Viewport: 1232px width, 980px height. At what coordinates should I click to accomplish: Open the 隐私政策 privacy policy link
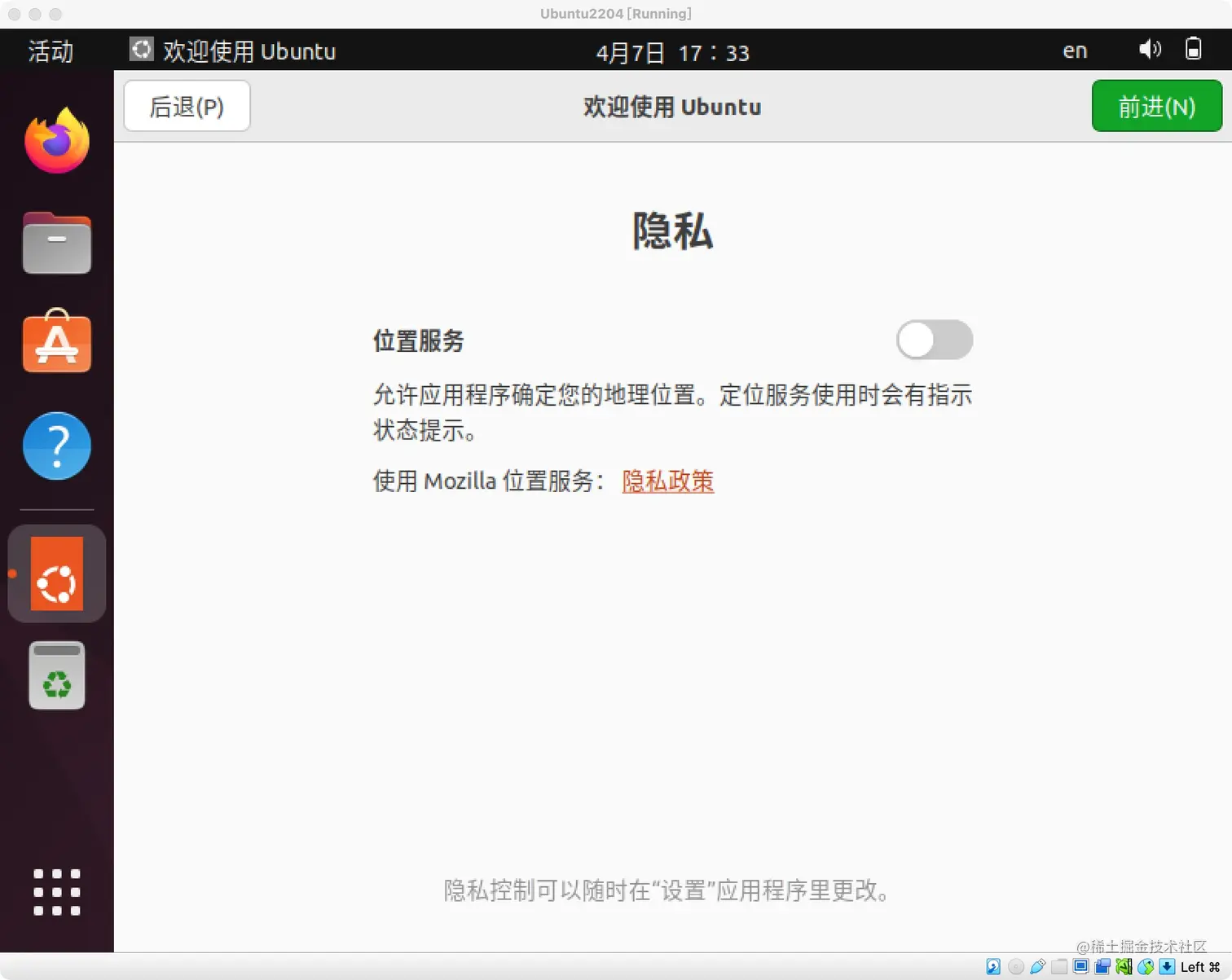tap(668, 481)
